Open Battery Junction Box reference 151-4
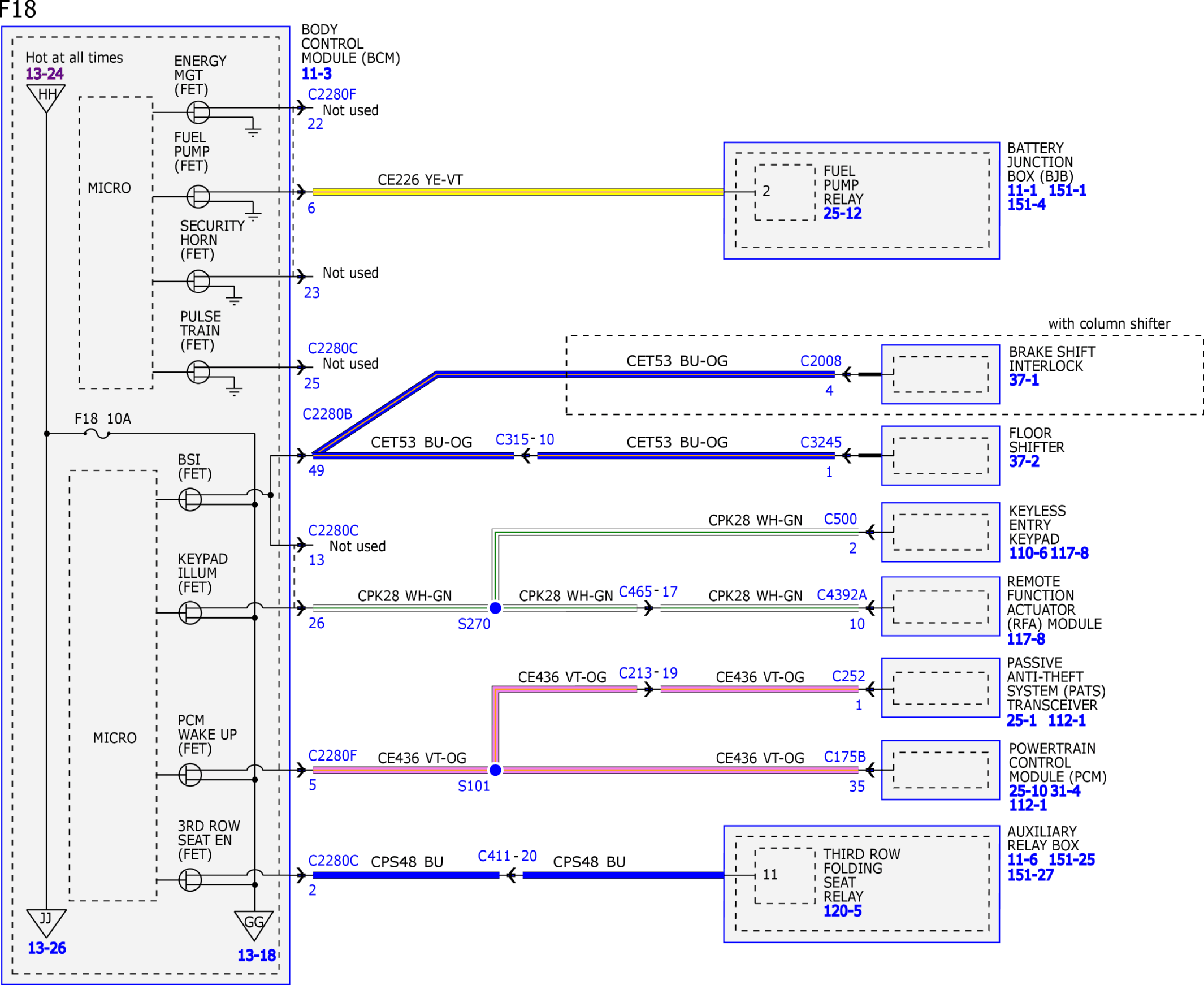This screenshot has height=985, width=1204. pyautogui.click(x=1026, y=204)
